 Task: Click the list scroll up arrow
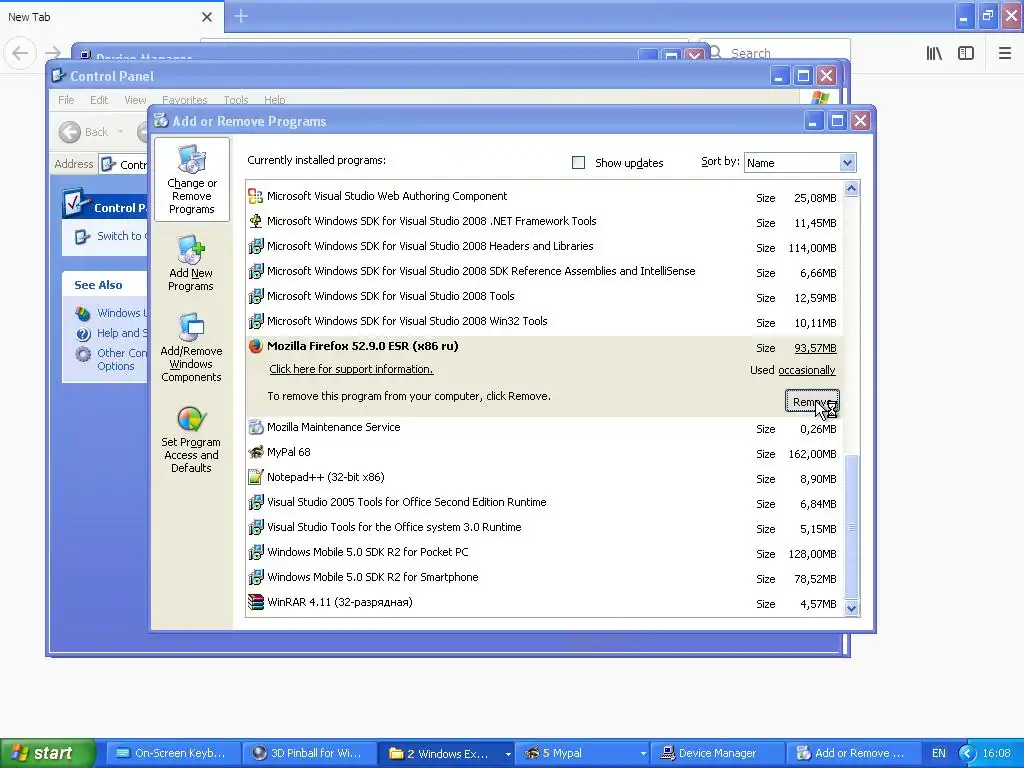(x=852, y=189)
